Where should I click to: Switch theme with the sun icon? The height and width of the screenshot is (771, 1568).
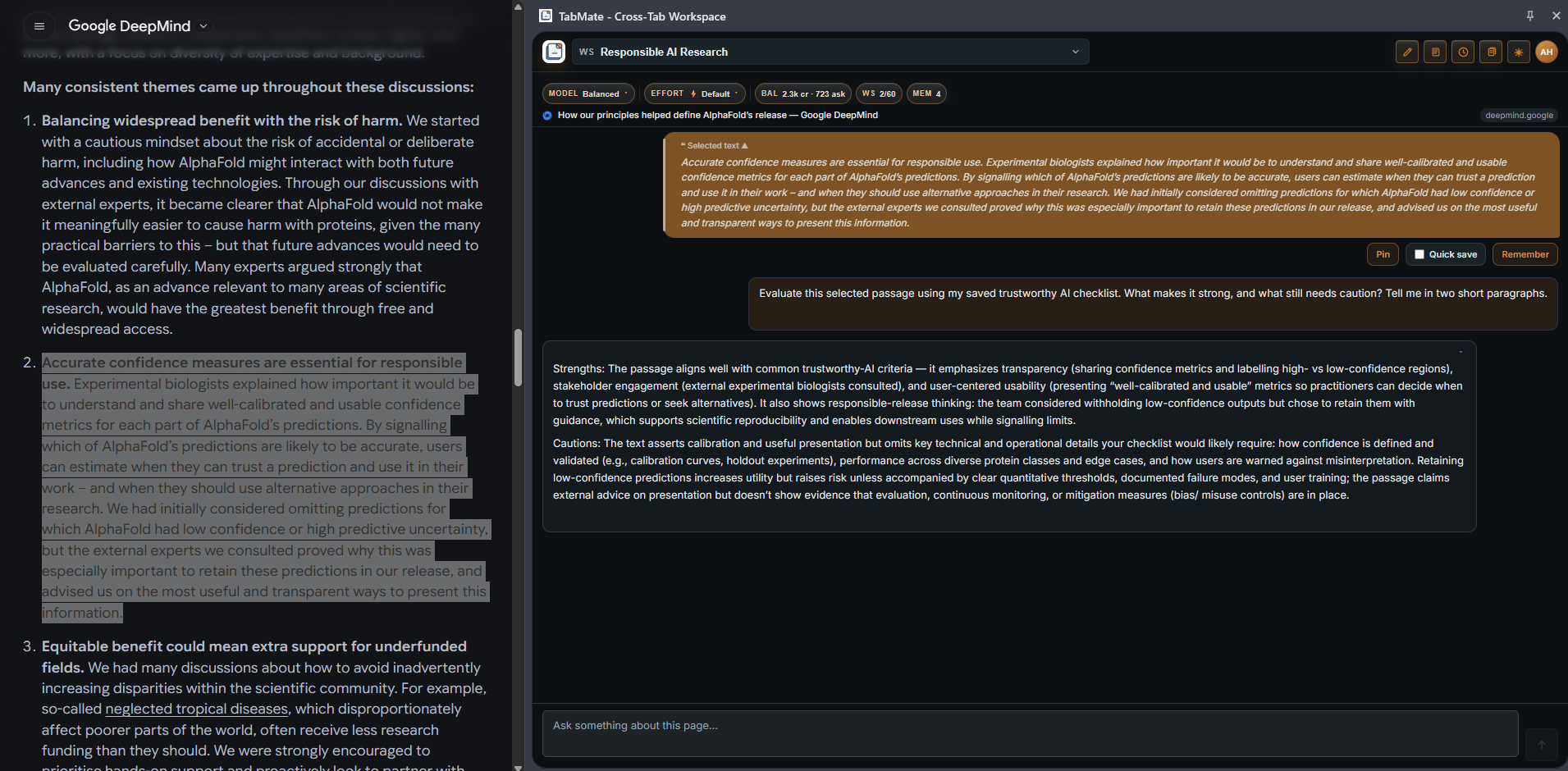[1519, 52]
